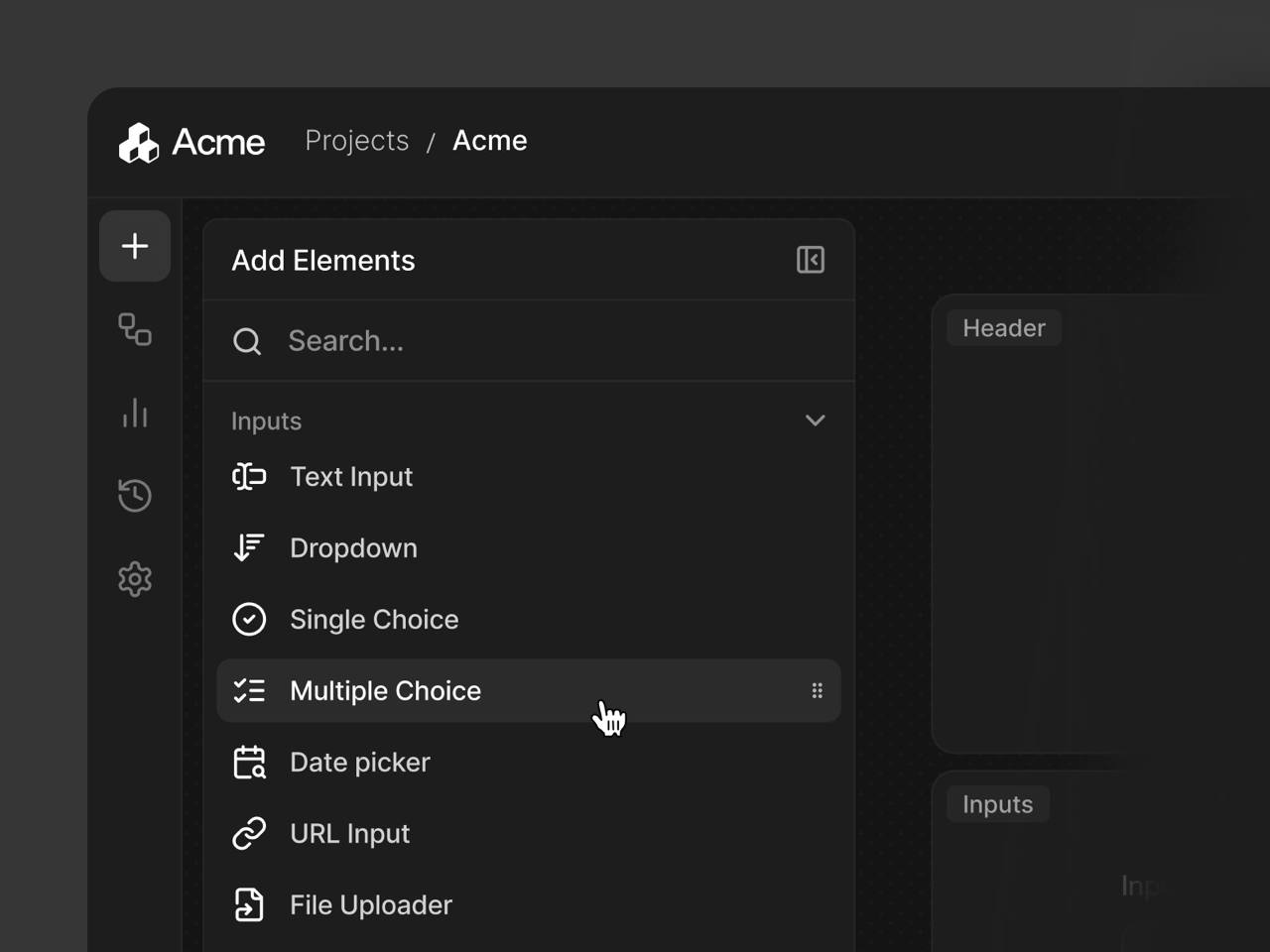Collapse the Add Elements panel
This screenshot has height=952, width=1270.
click(811, 260)
